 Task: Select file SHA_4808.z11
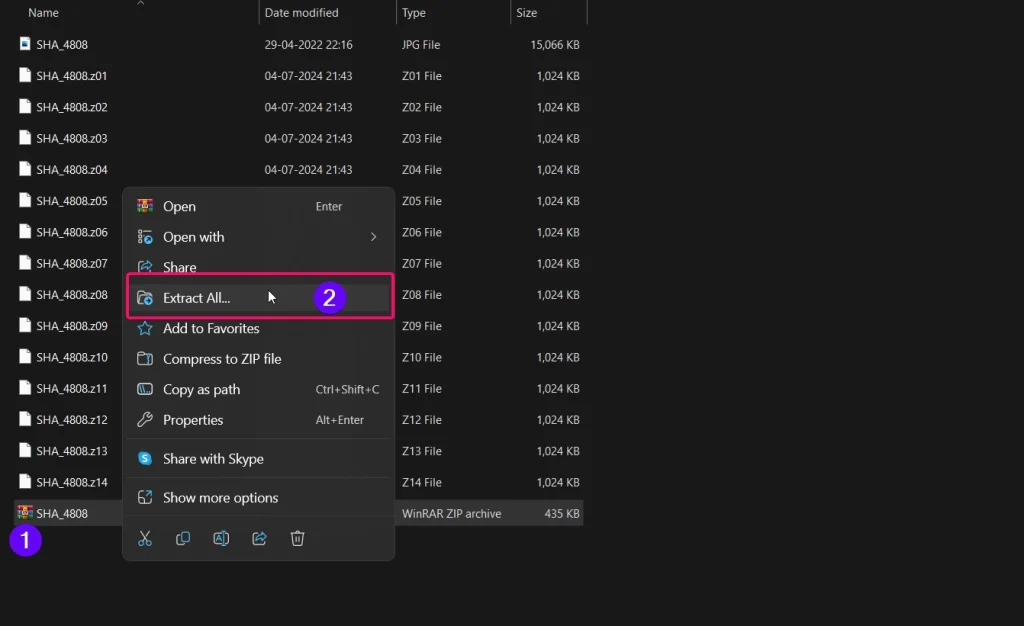click(72, 388)
